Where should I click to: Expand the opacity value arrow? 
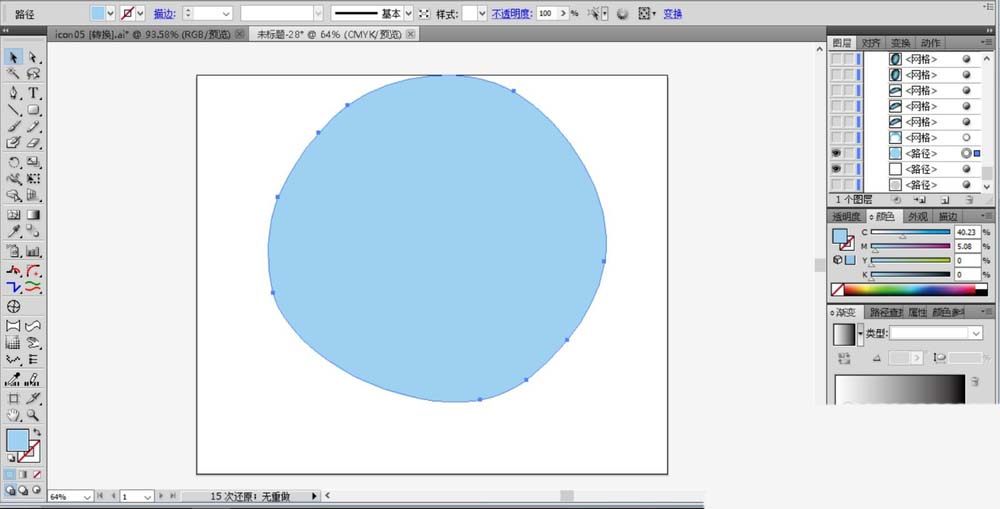pyautogui.click(x=563, y=13)
